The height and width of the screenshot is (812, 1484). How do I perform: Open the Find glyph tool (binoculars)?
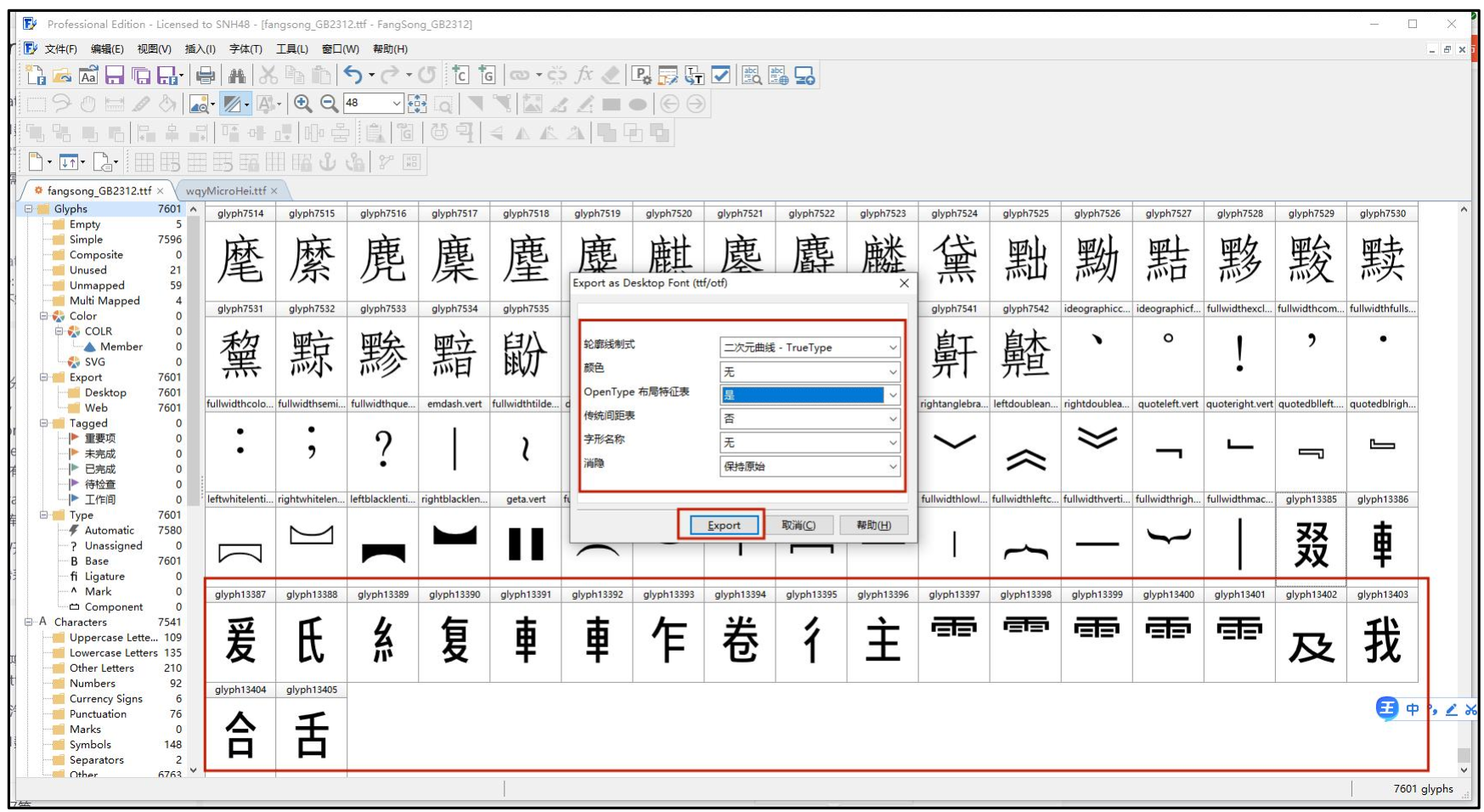(x=238, y=75)
